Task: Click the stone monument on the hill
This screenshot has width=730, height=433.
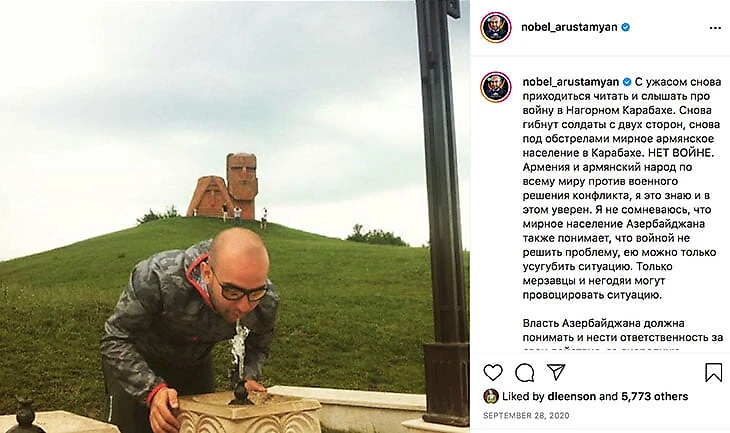Action: coord(223,186)
